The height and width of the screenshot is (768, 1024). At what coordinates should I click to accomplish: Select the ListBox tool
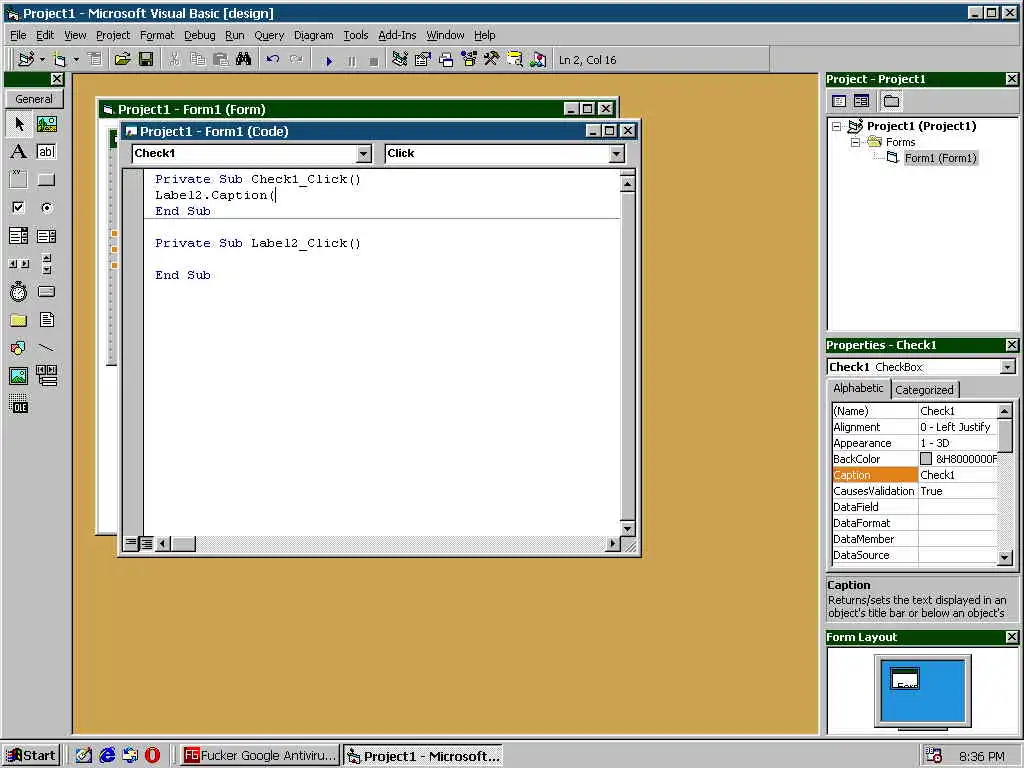click(46, 236)
